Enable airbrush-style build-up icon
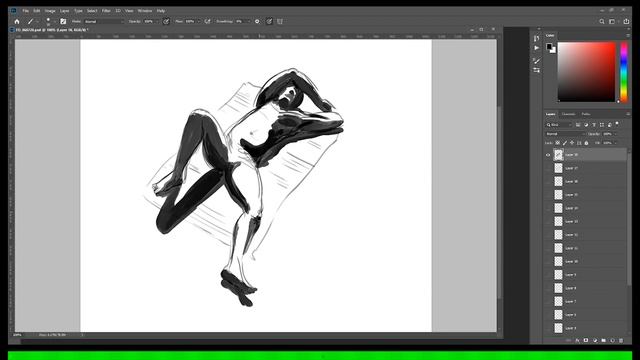Viewport: 640px width, 360px height. click(207, 21)
